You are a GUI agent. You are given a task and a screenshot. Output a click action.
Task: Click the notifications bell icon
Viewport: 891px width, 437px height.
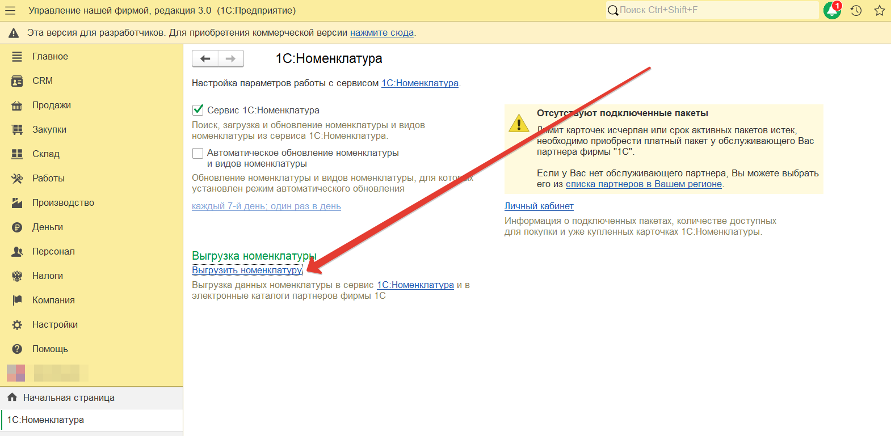click(x=832, y=10)
